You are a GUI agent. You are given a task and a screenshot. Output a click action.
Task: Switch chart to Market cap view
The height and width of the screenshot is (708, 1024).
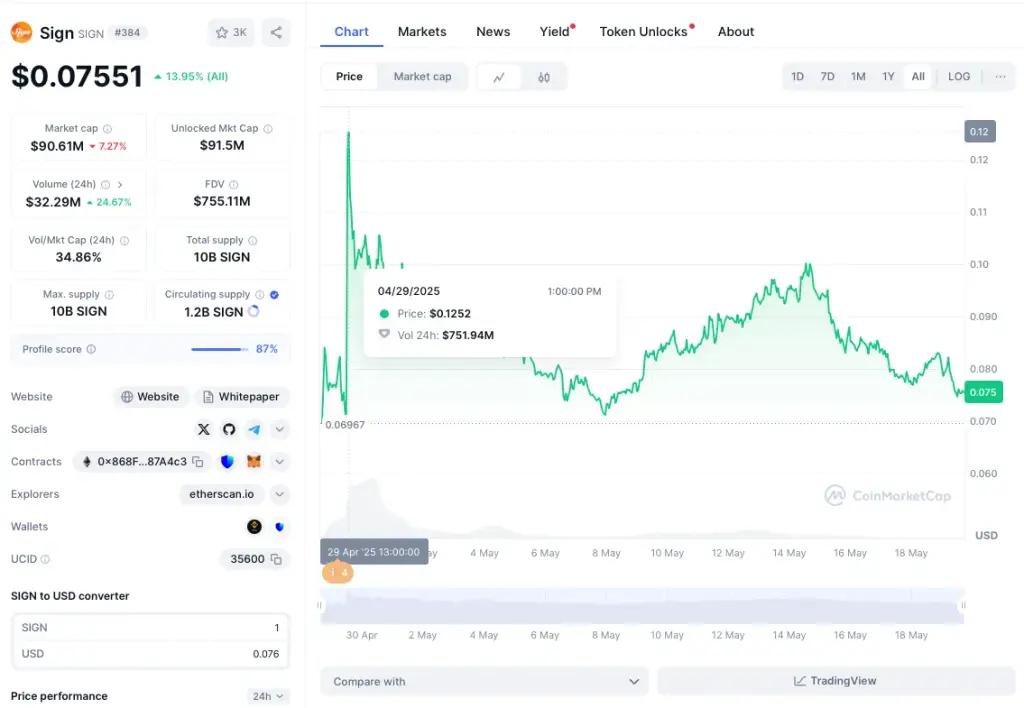click(x=423, y=76)
